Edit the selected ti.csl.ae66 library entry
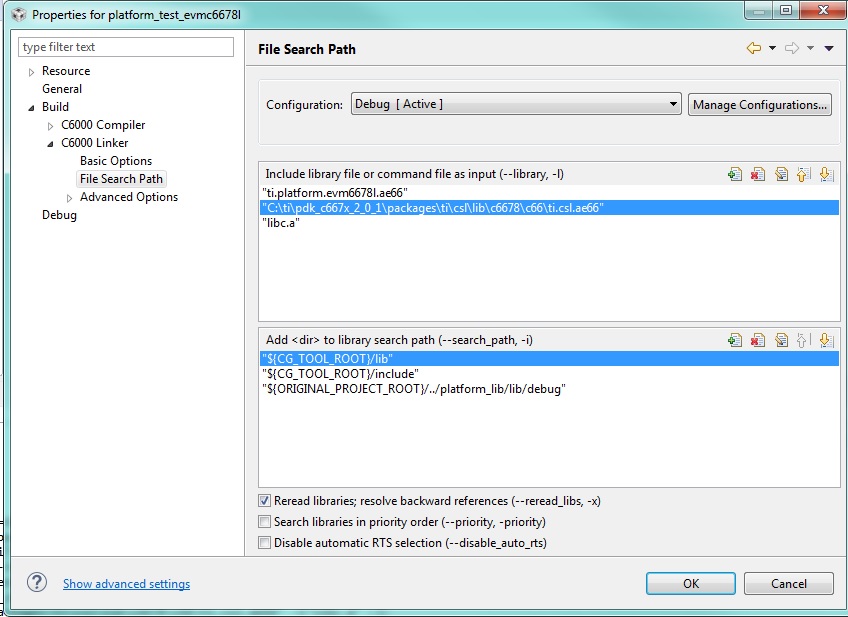Image resolution: width=848 pixels, height=617 pixels. [x=782, y=174]
